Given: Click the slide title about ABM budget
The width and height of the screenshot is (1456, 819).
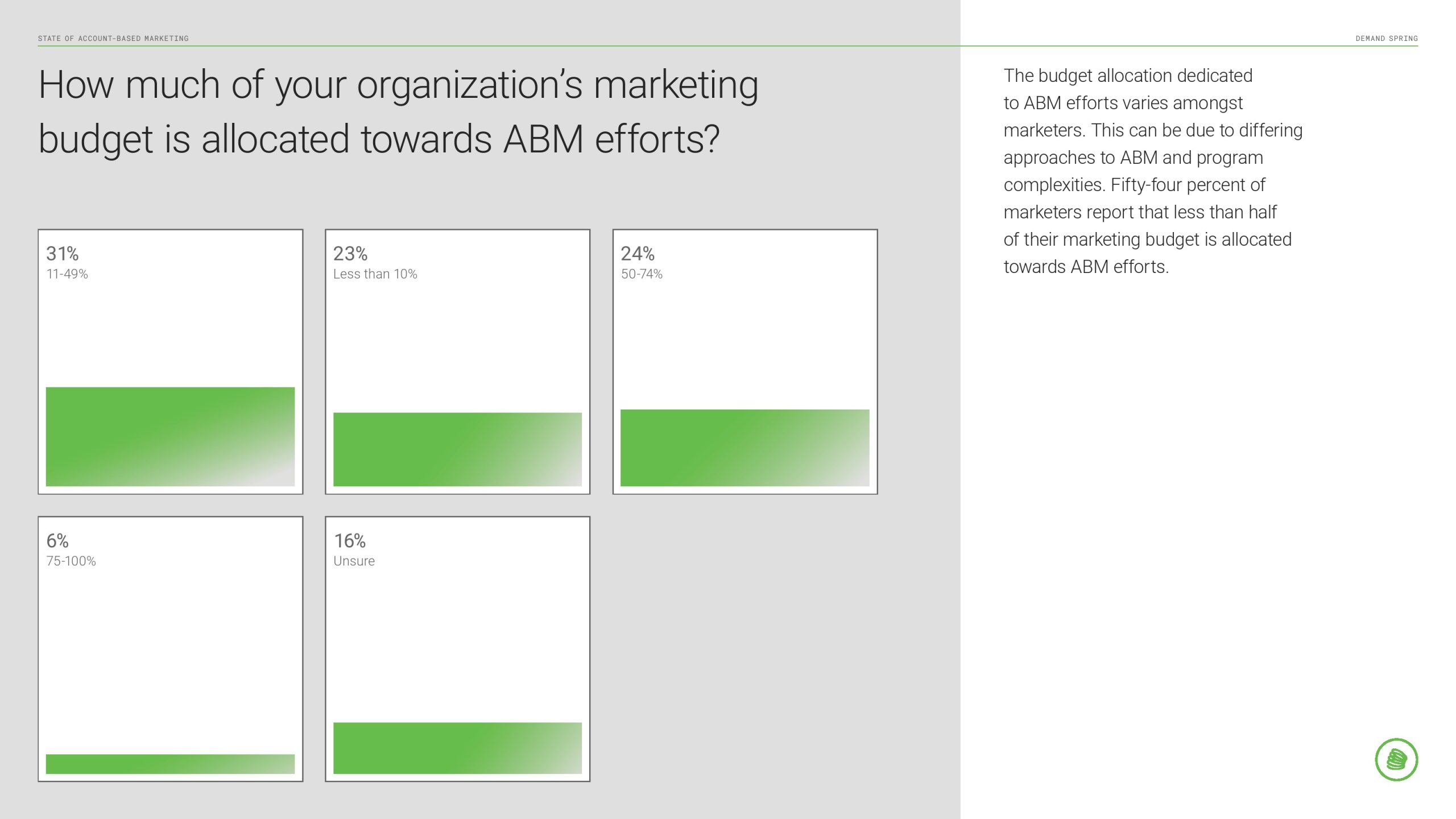Looking at the screenshot, I should pos(398,111).
